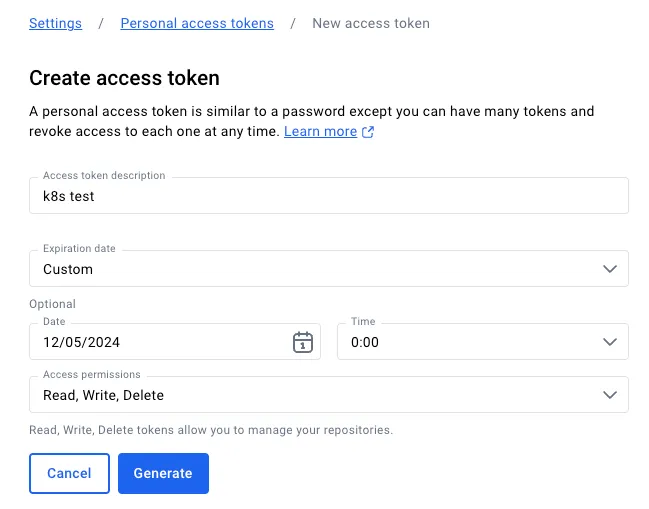Click the Optional label text
The image size is (649, 509).
pos(52,304)
